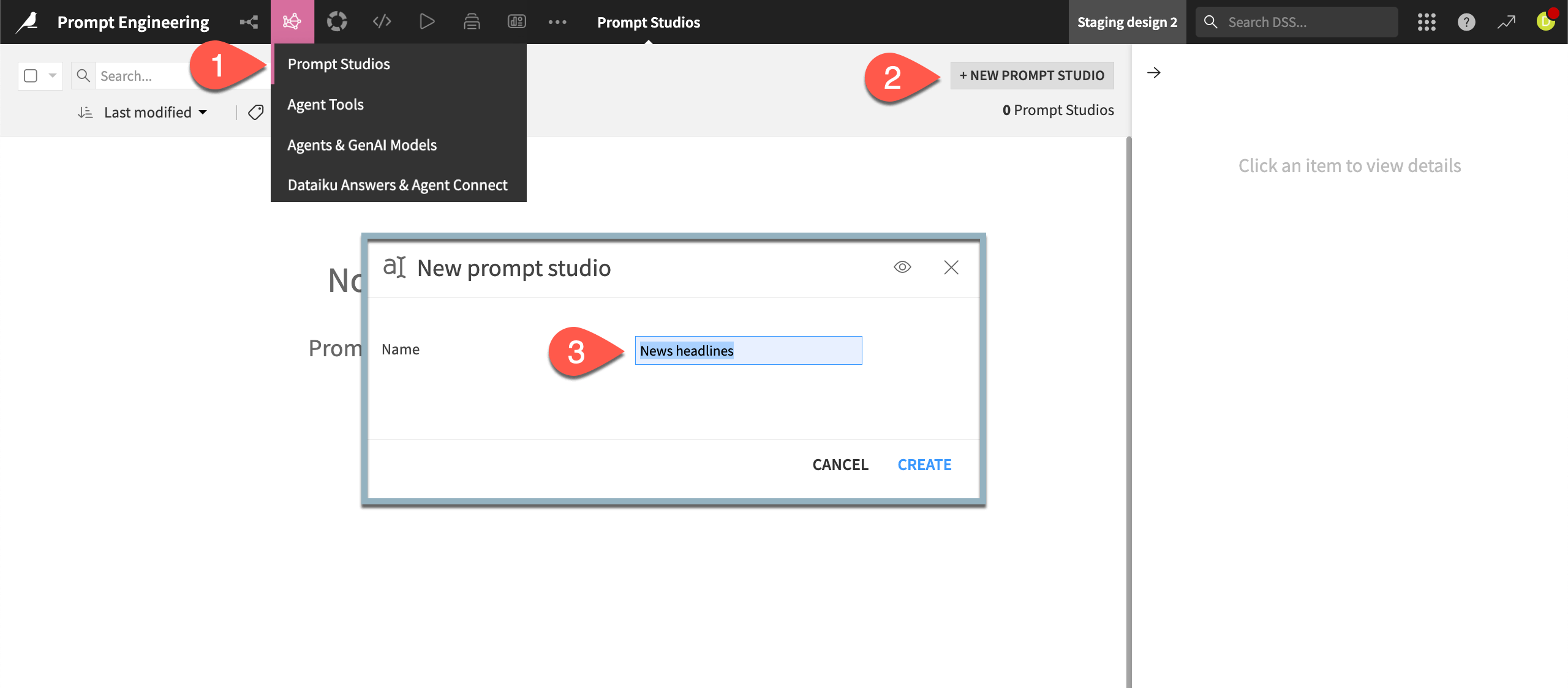Screen dimensions: 1568x688
Task: Open Dataiku Answers & Agent Connect menu entry
Action: pyautogui.click(x=397, y=184)
